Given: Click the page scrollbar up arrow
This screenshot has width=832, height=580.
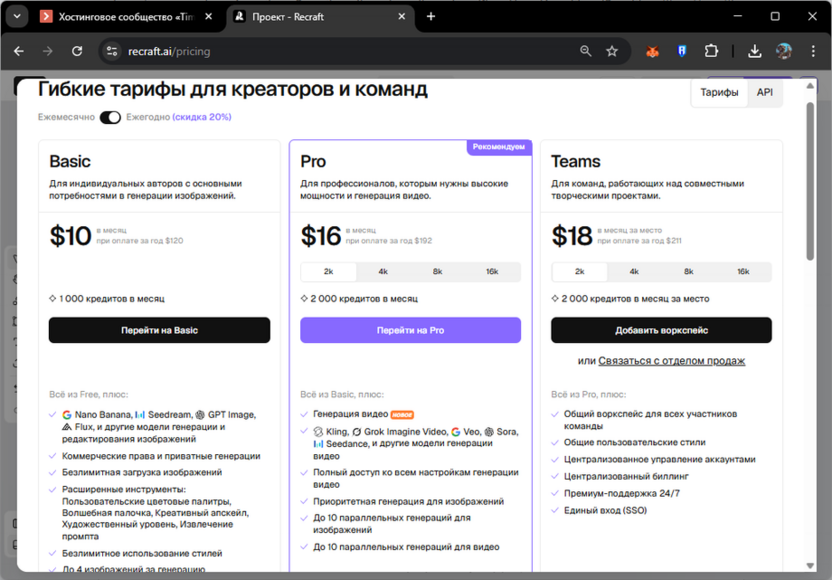Looking at the screenshot, I should [x=810, y=86].
